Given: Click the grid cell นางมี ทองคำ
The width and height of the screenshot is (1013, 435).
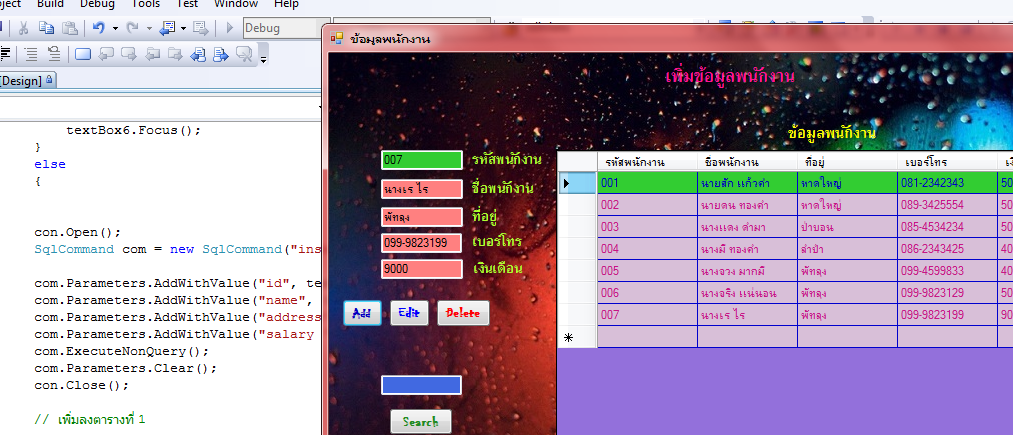Looking at the screenshot, I should (747, 249).
